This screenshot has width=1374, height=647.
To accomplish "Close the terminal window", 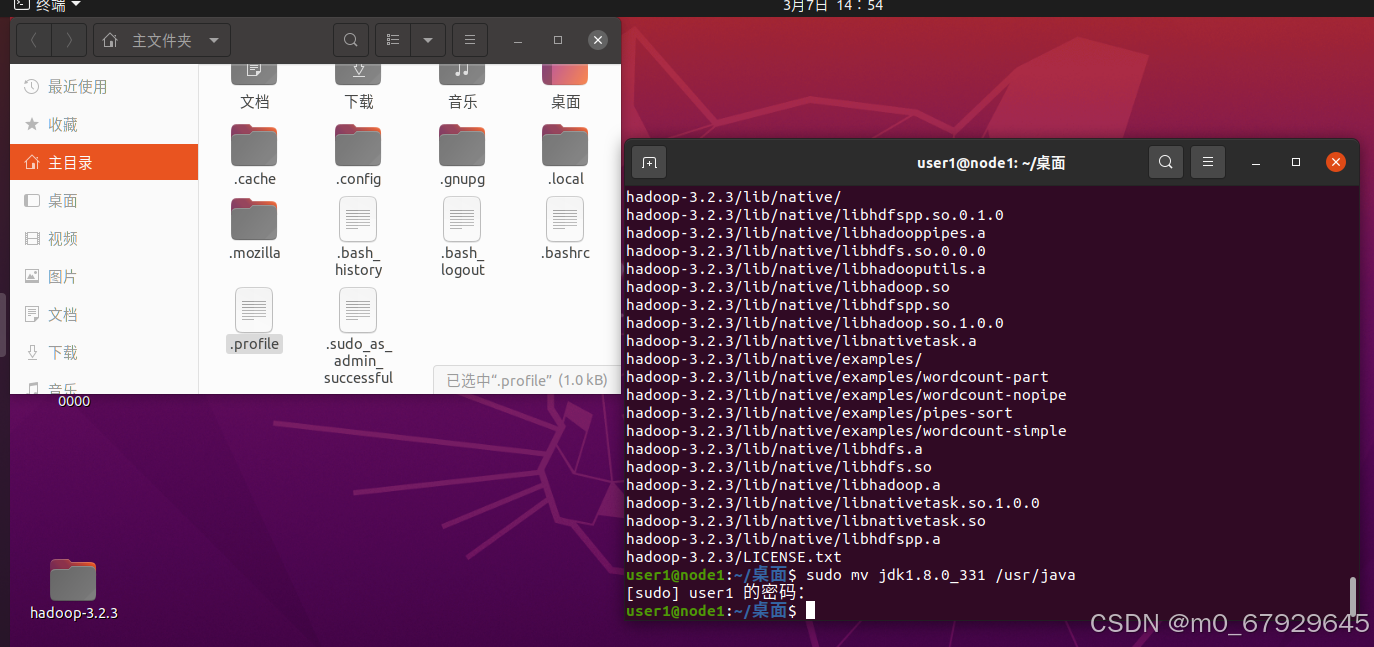I will [1335, 162].
